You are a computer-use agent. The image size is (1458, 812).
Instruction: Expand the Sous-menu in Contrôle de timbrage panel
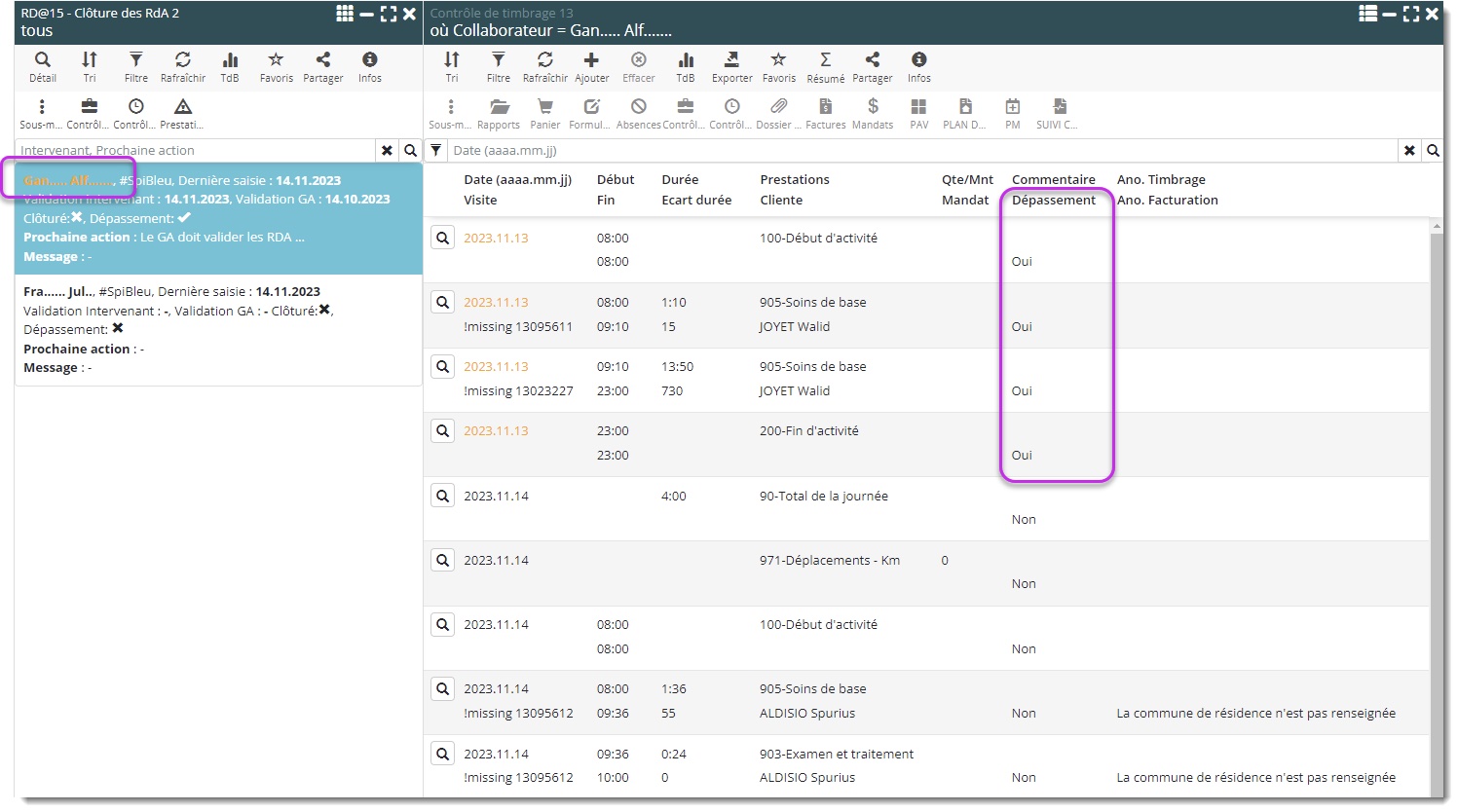coord(450,113)
